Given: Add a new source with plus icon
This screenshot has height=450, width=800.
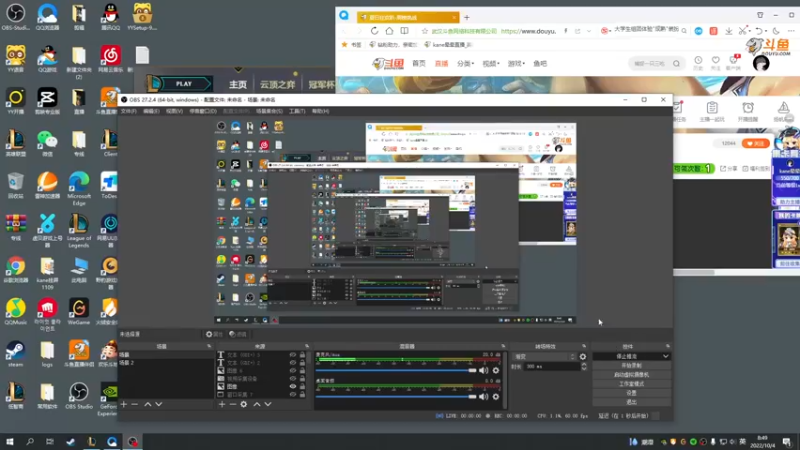Looking at the screenshot, I should coord(221,404).
